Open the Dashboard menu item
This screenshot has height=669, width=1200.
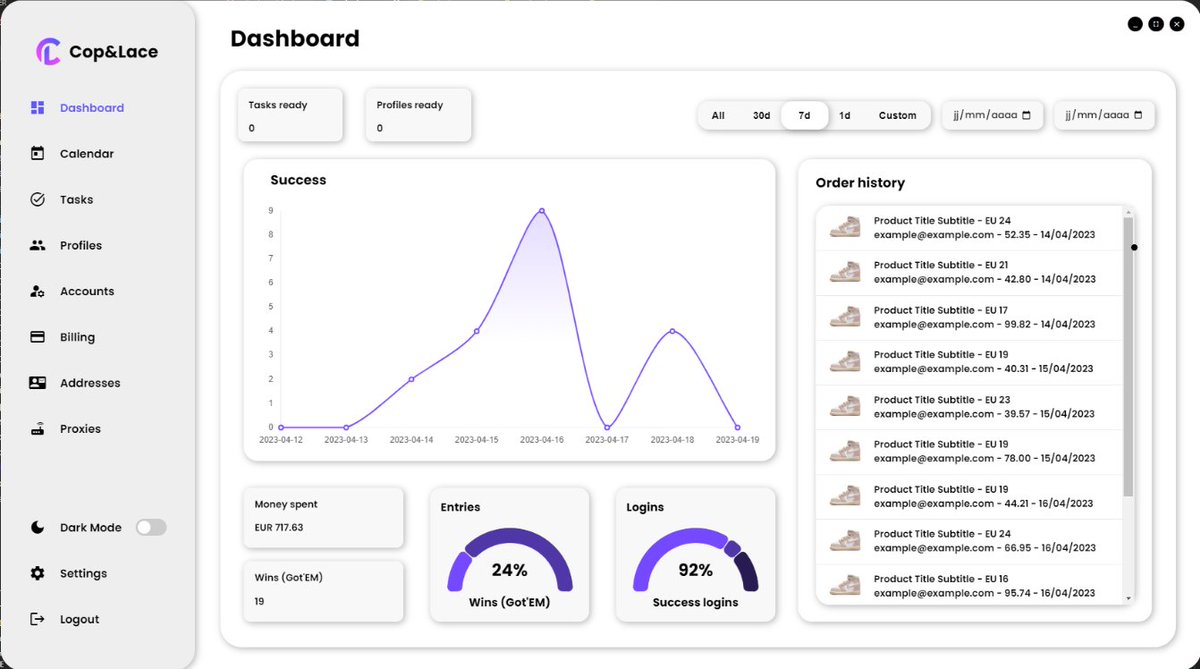click(x=92, y=108)
